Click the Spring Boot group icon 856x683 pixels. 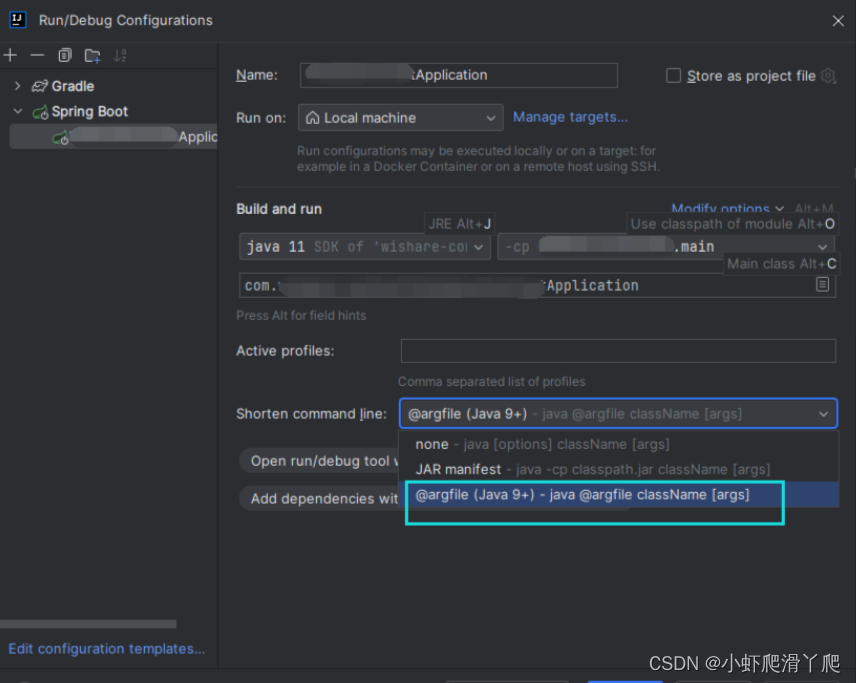point(40,112)
